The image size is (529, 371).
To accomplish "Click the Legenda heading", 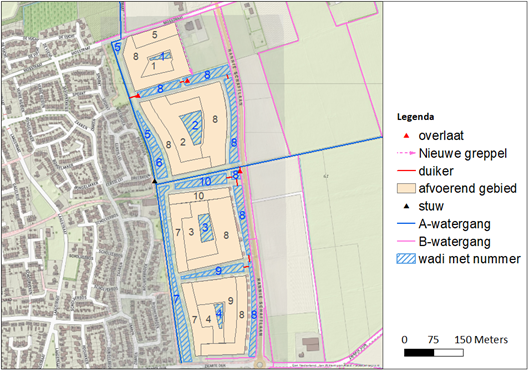I will [415, 117].
